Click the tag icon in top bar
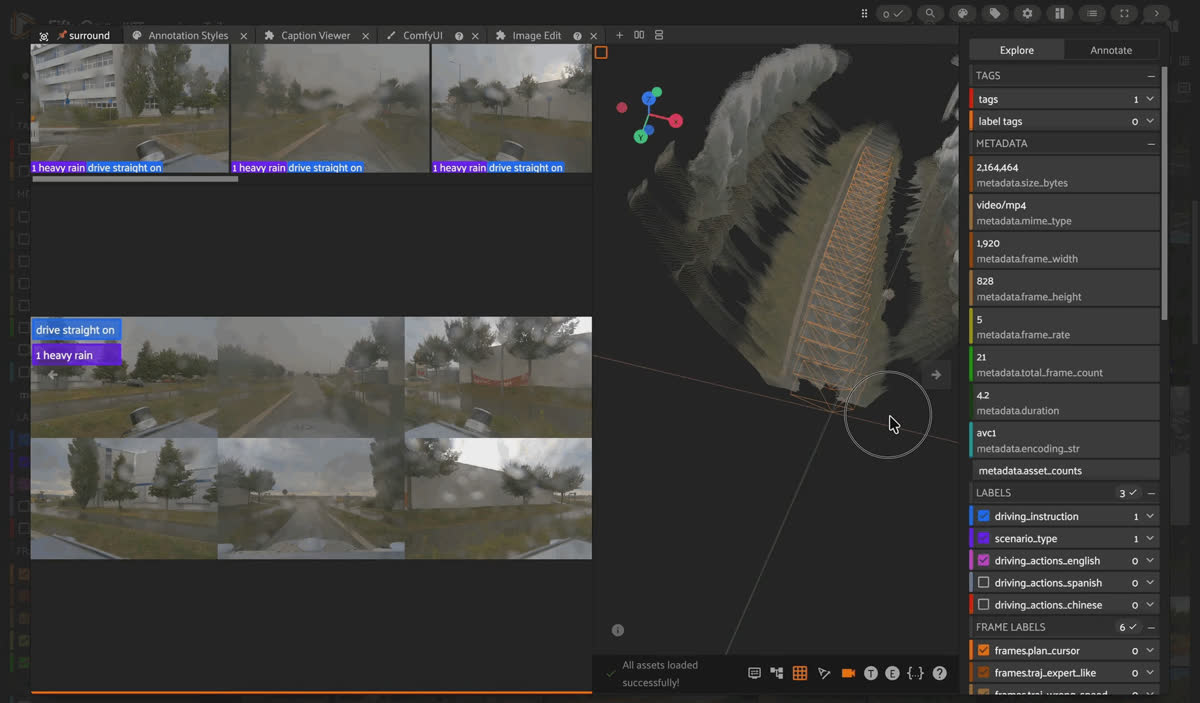Screen dimensions: 1200x703 (994, 14)
